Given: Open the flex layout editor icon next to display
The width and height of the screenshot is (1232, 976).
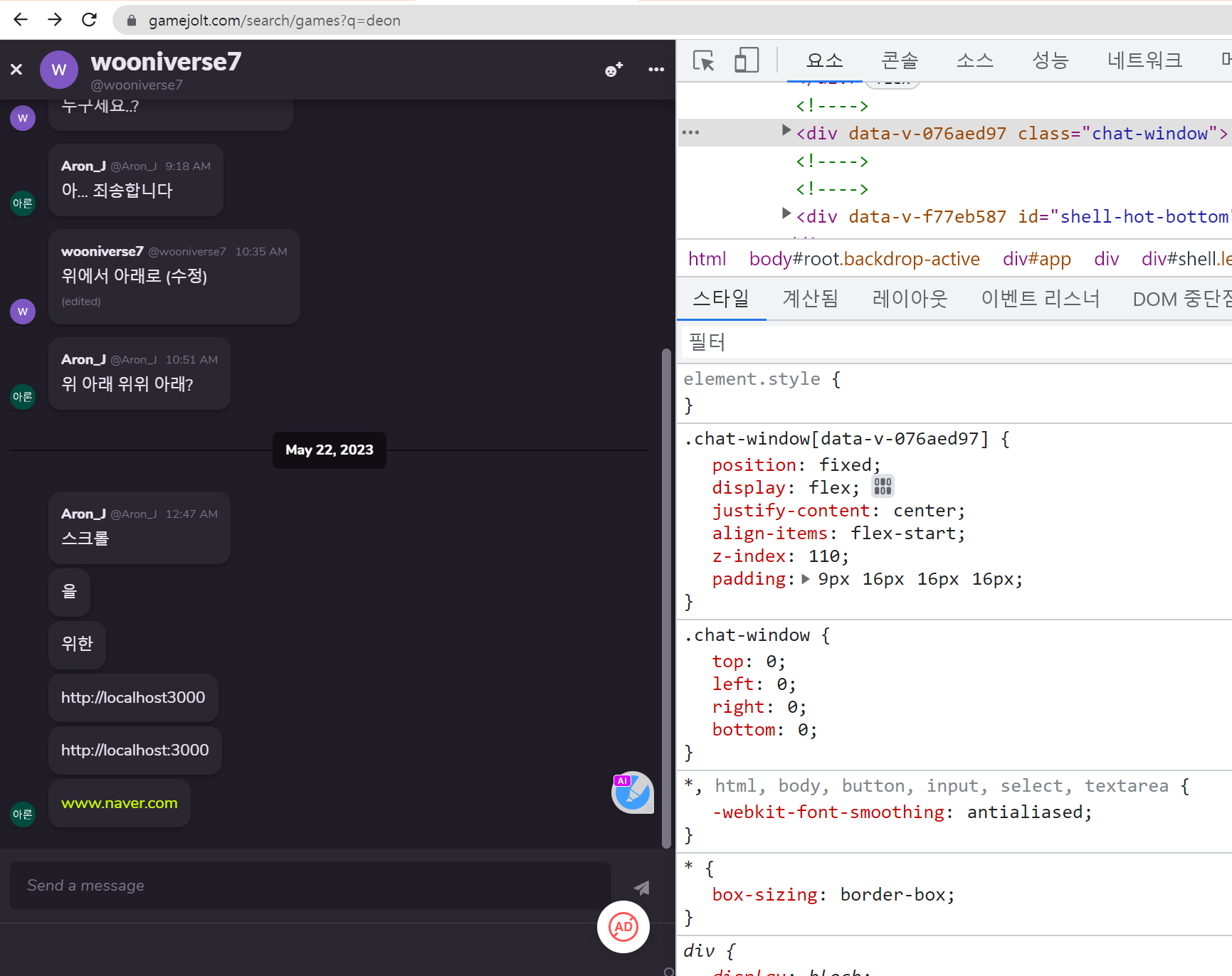Looking at the screenshot, I should (883, 487).
